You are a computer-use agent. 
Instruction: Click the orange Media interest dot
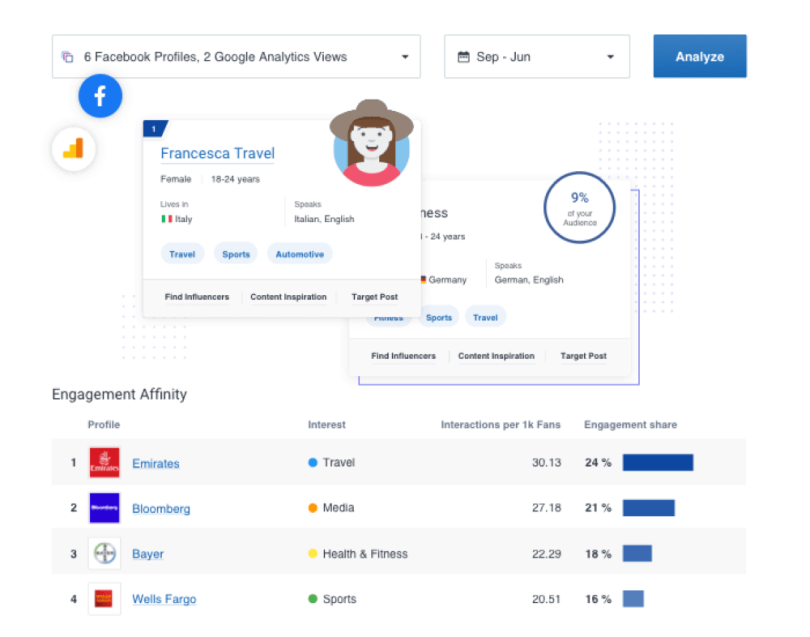pyautogui.click(x=313, y=508)
